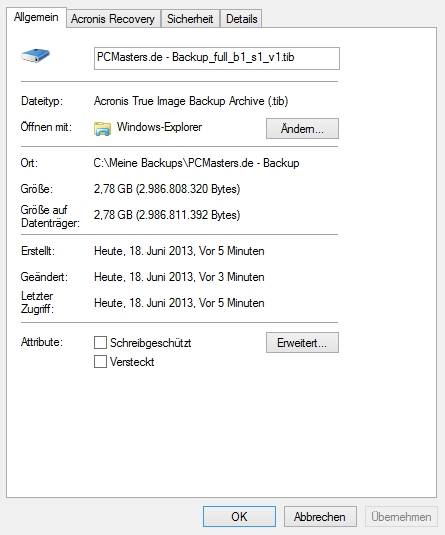This screenshot has width=445, height=535.
Task: Click the Erstellt date value text
Action: click(179, 251)
